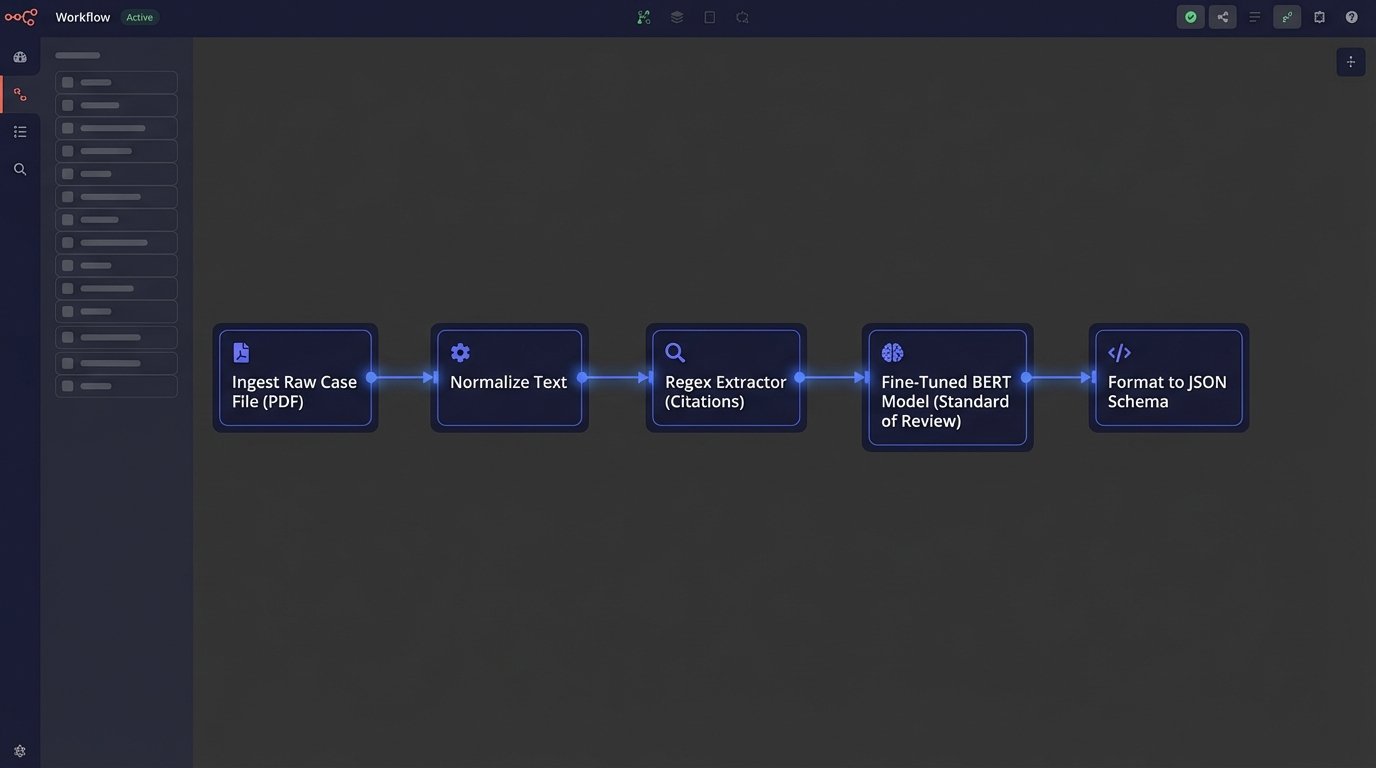This screenshot has width=1376, height=768.
Task: Expand the sync icon in the center toolbar
Action: coord(742,17)
